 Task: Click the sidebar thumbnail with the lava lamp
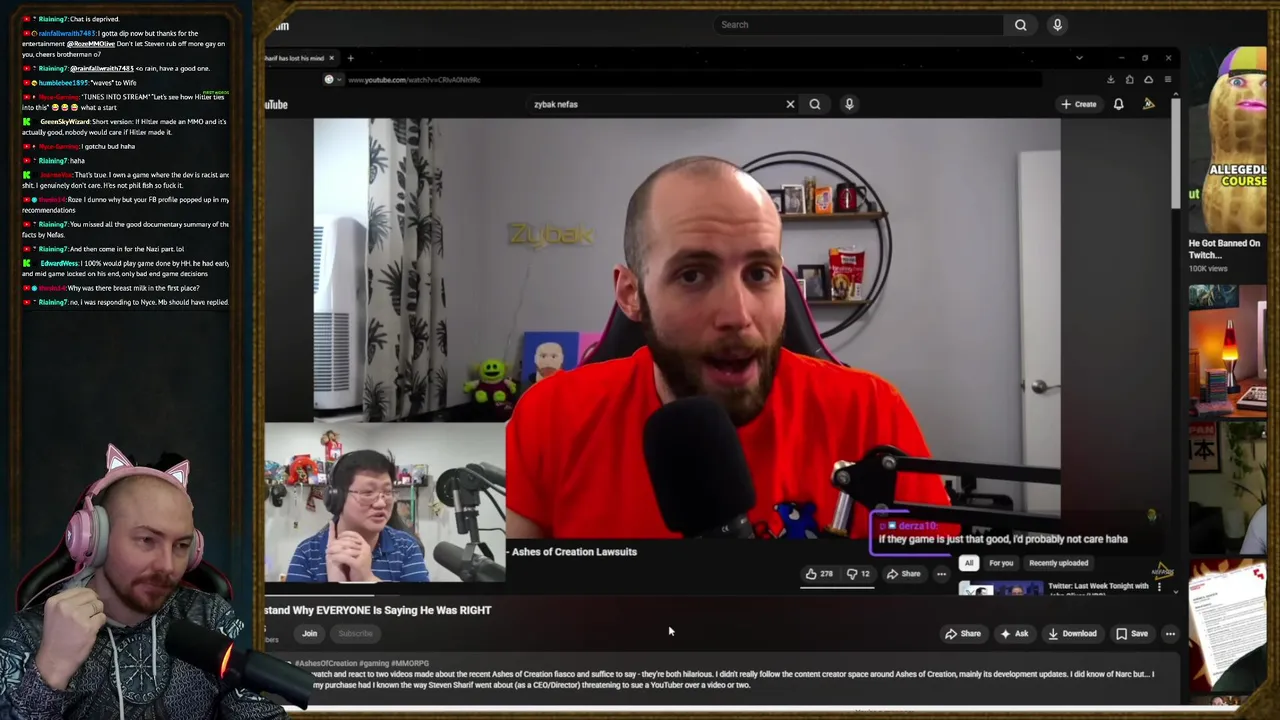(1227, 350)
